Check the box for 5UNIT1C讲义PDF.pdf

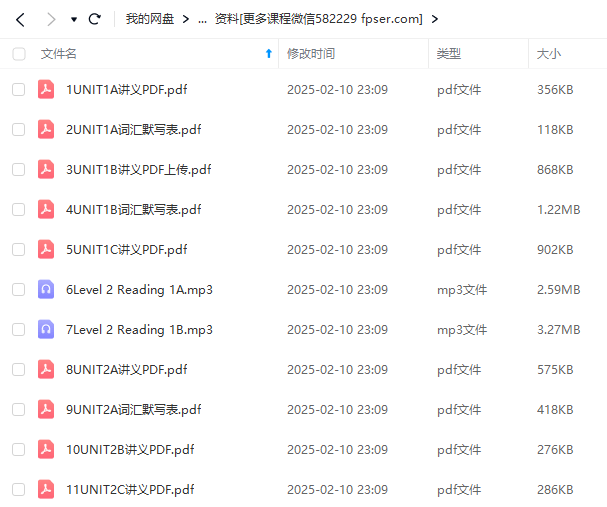(x=19, y=250)
